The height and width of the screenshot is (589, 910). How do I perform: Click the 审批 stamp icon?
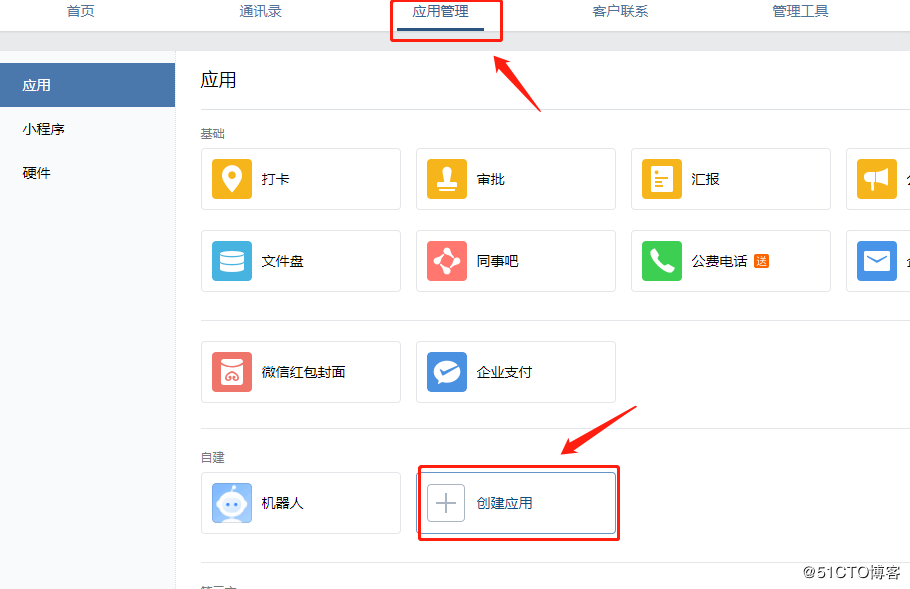point(447,179)
